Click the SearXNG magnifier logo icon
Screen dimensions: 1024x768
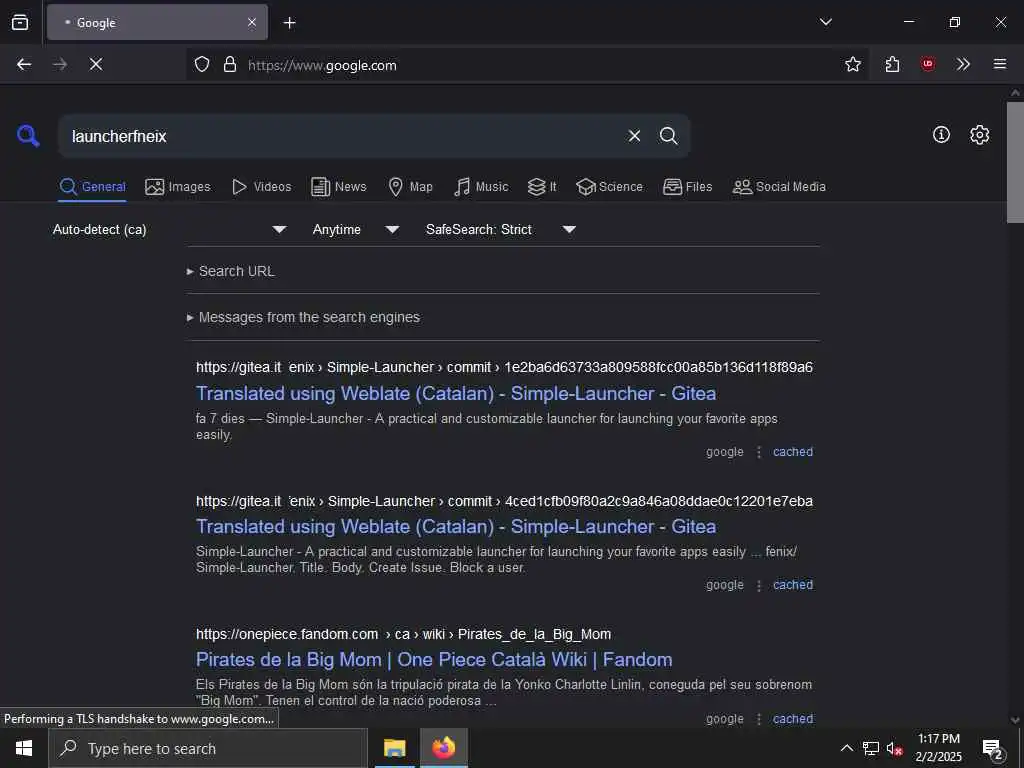28,135
